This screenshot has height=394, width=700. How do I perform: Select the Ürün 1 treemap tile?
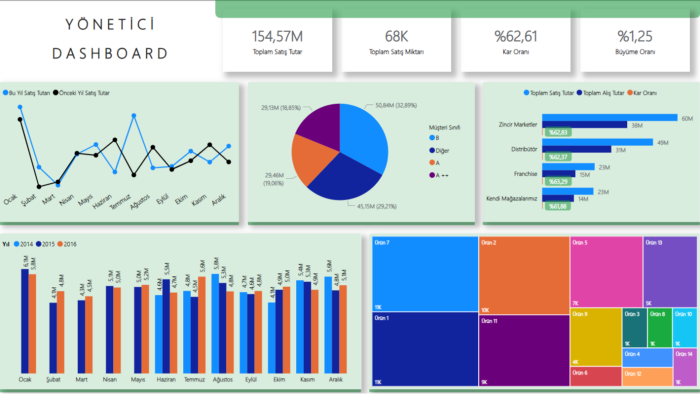[x=425, y=349]
